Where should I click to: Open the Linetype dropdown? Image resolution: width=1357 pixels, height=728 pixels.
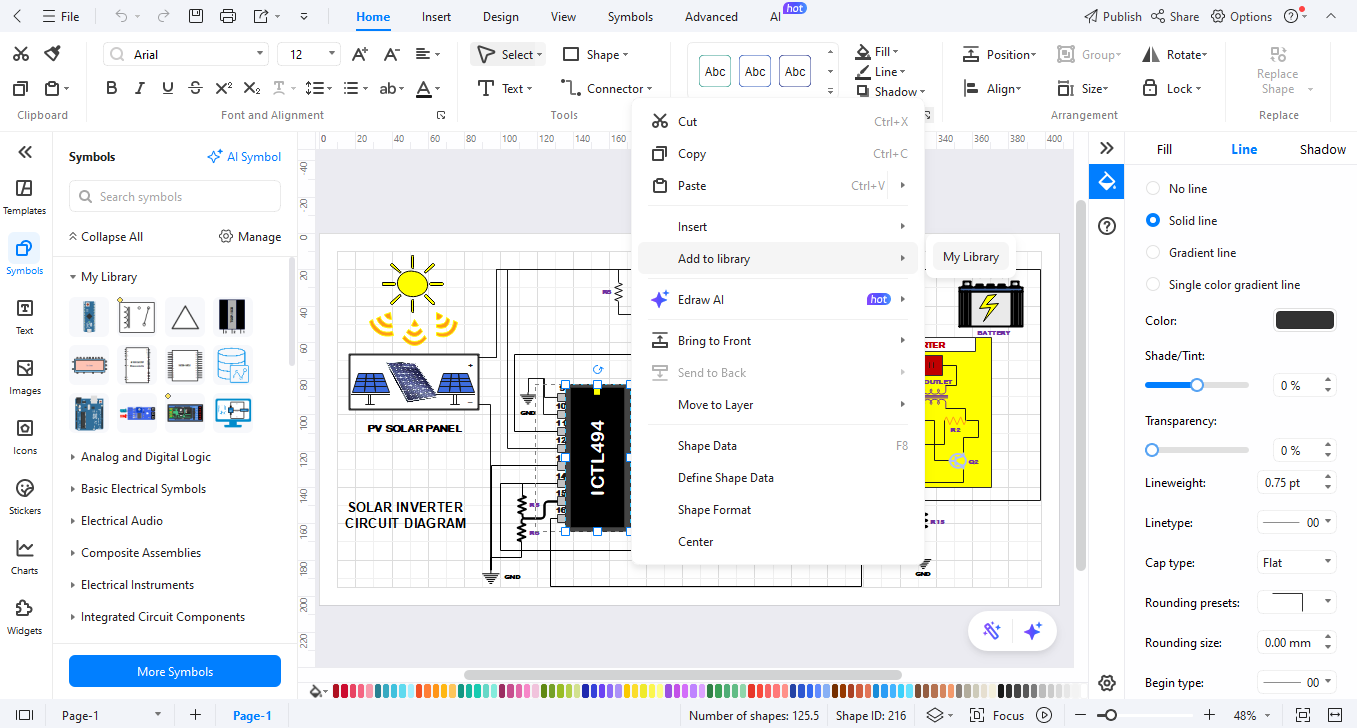pyautogui.click(x=1296, y=522)
